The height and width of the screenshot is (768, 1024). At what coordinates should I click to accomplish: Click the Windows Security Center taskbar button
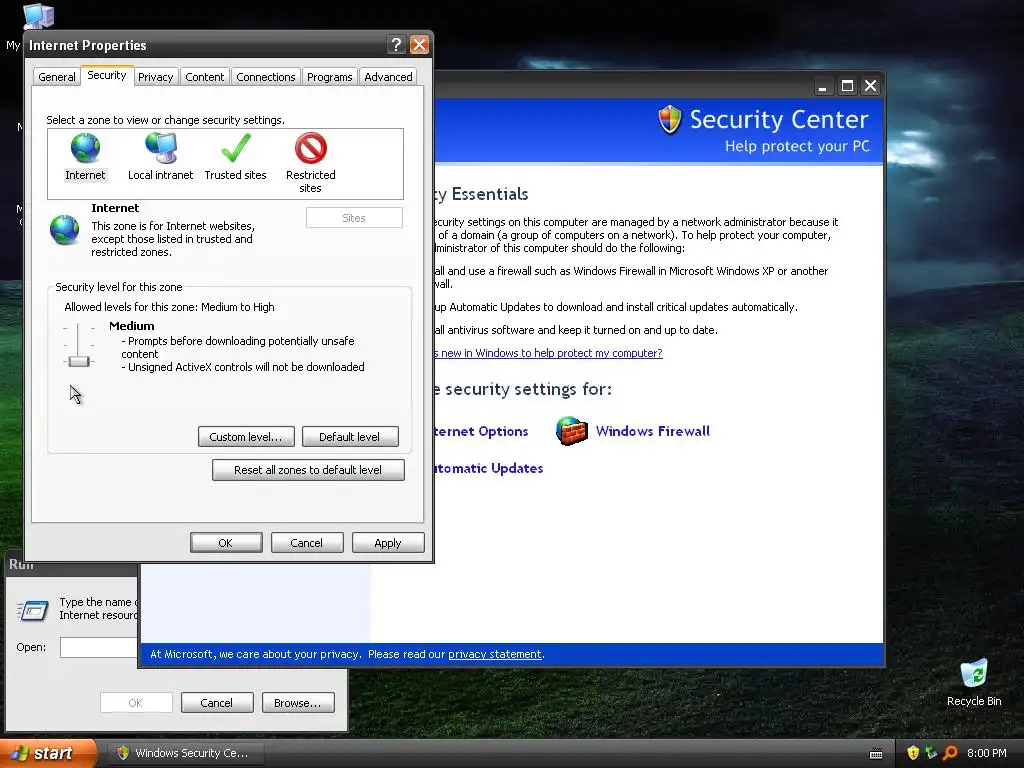[x=184, y=753]
